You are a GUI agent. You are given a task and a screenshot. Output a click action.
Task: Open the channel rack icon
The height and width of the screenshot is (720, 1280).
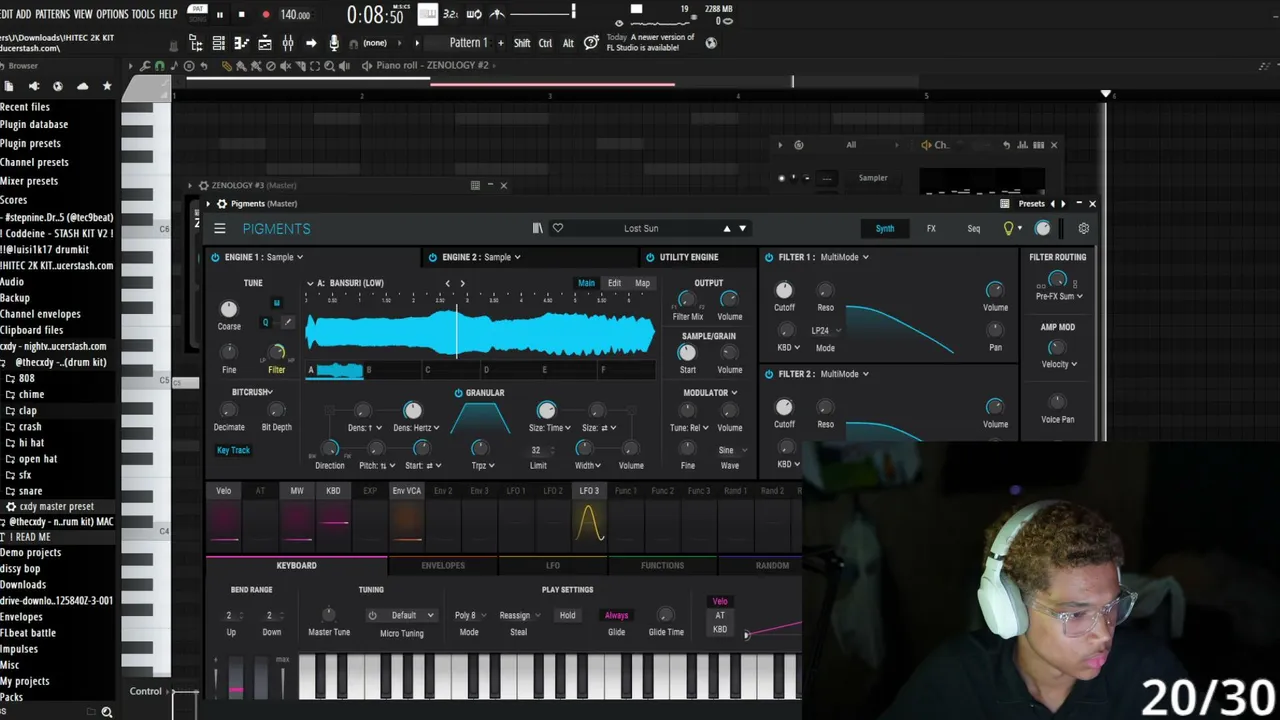[x=264, y=43]
